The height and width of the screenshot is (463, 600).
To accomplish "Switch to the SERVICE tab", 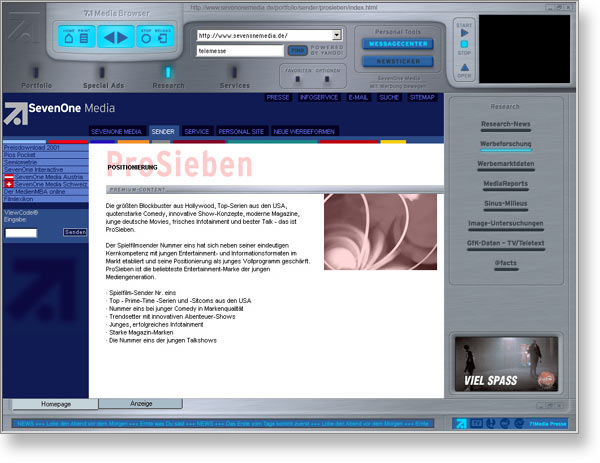I will tap(197, 131).
